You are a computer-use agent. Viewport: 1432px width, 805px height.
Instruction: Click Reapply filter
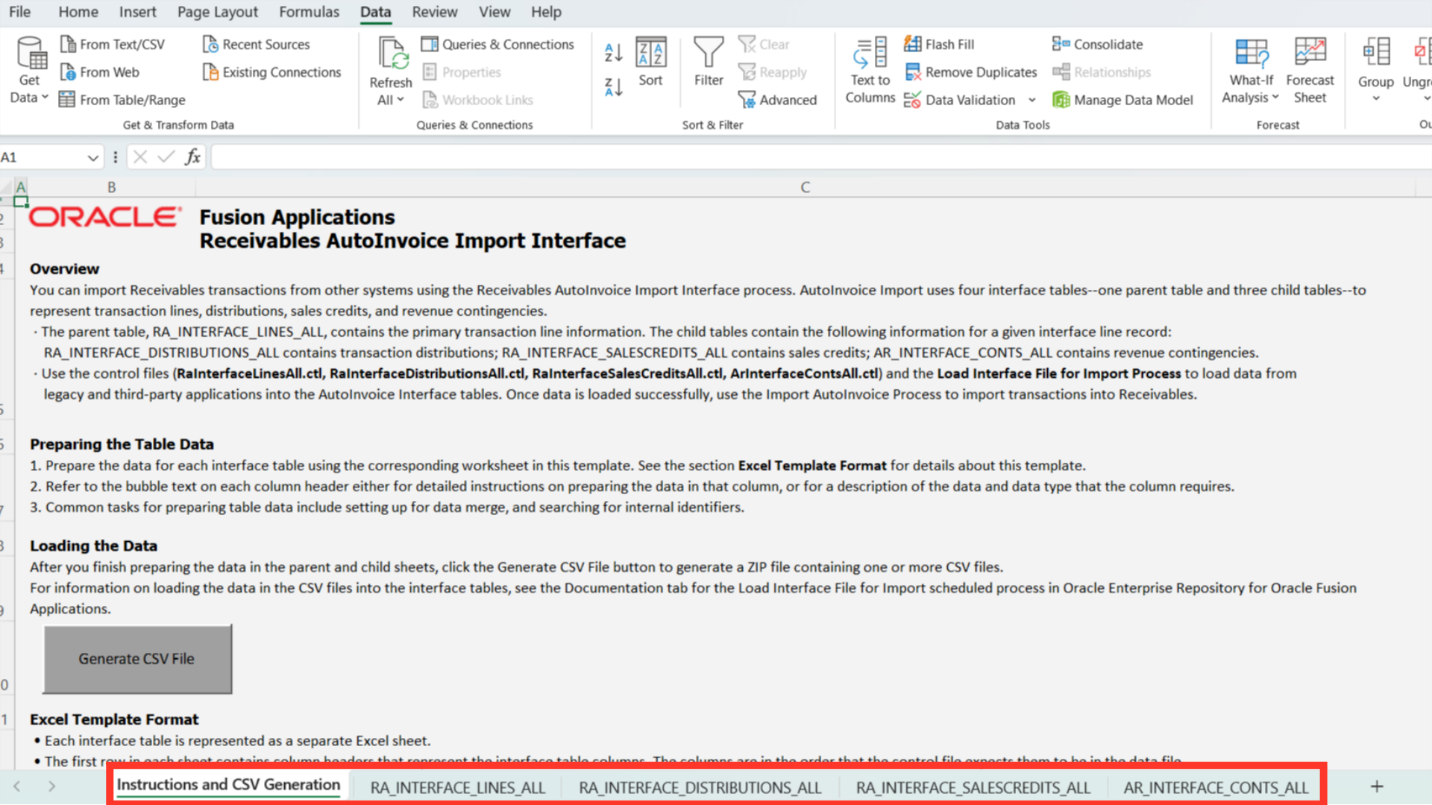tap(773, 72)
